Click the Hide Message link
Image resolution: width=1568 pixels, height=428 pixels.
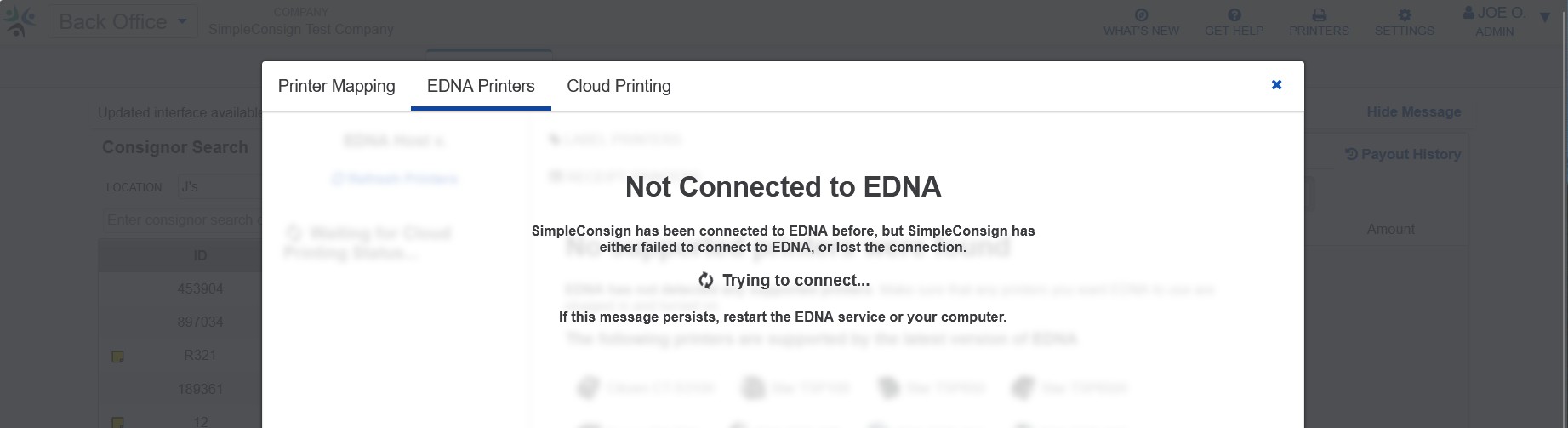[x=1413, y=111]
